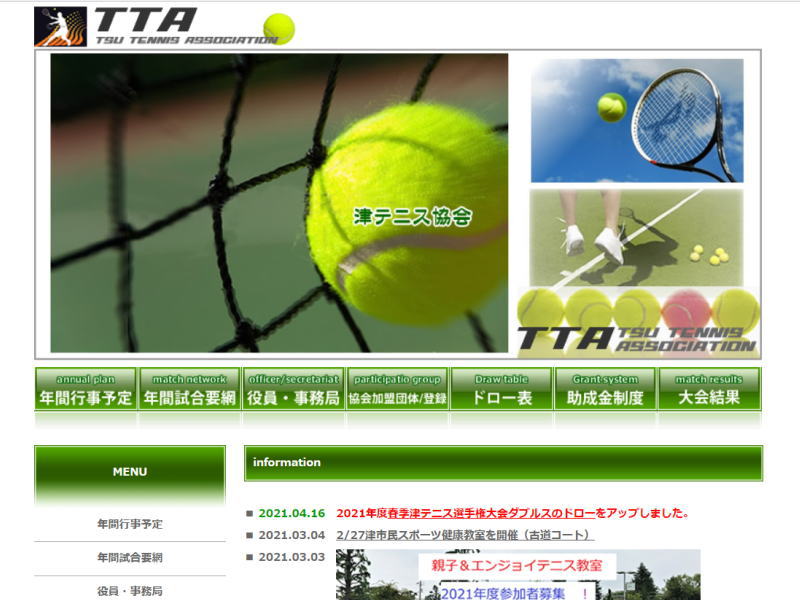Click the main tennis ball and net banner
The height and width of the screenshot is (600, 800).
coord(279,203)
